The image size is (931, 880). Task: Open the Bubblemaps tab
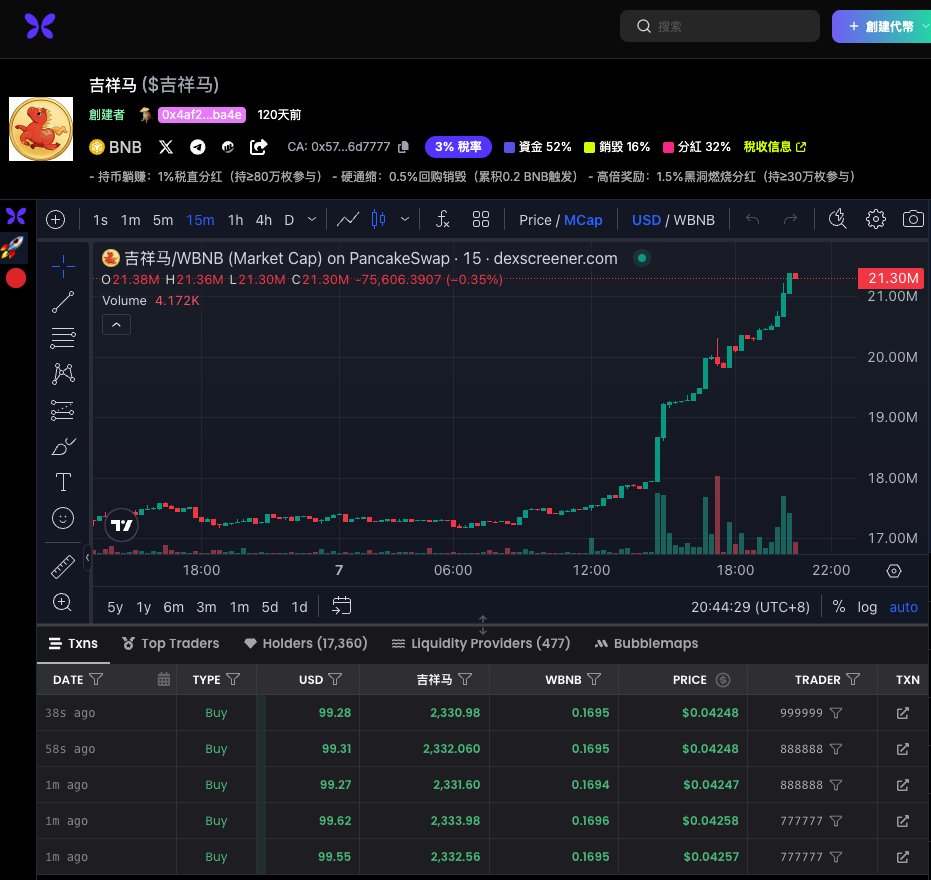(x=647, y=644)
